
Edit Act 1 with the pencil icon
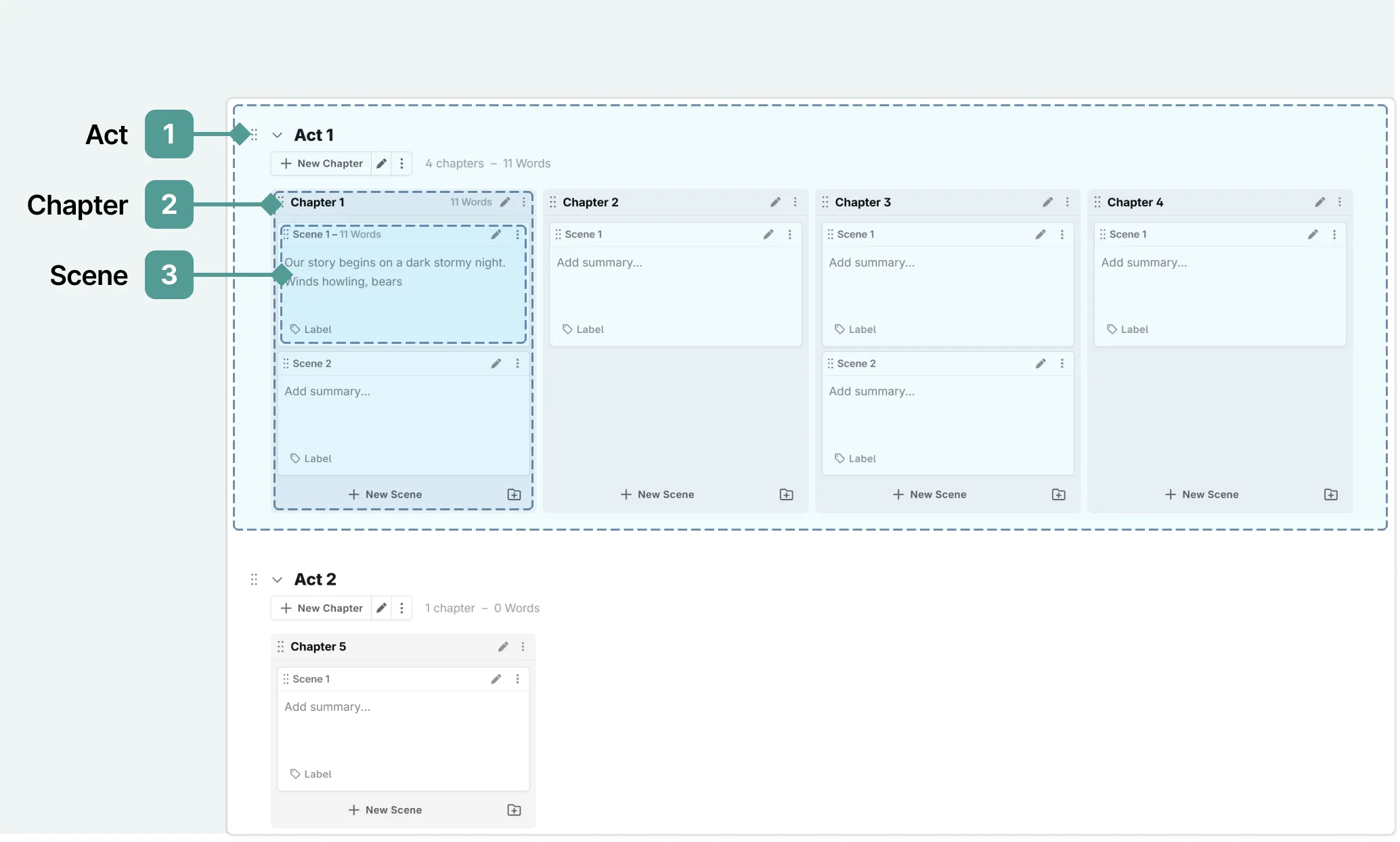382,164
